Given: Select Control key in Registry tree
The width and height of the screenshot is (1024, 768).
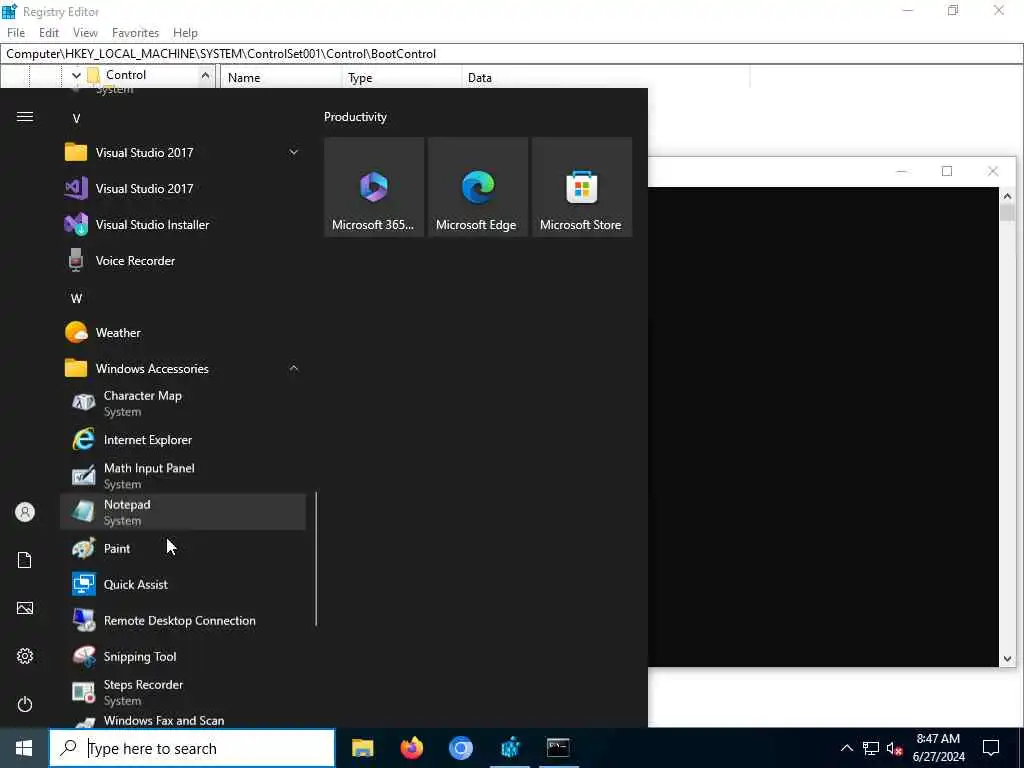Looking at the screenshot, I should (126, 75).
